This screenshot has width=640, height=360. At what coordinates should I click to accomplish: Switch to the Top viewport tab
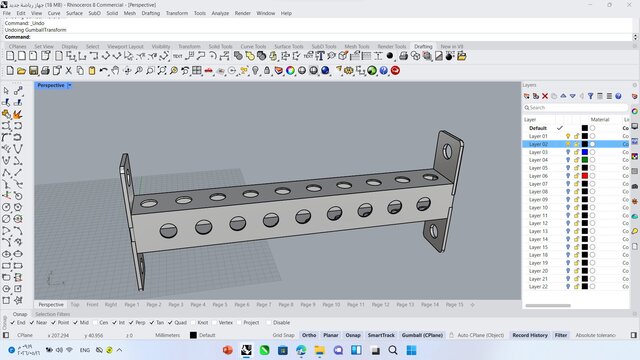click(x=75, y=304)
